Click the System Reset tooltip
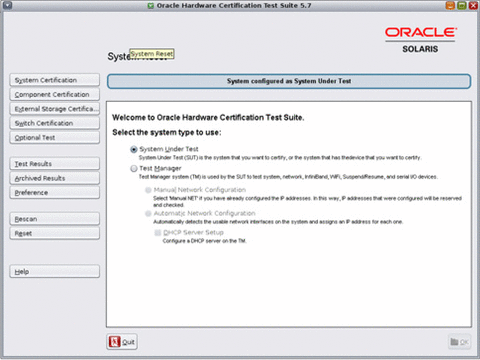 152,54
